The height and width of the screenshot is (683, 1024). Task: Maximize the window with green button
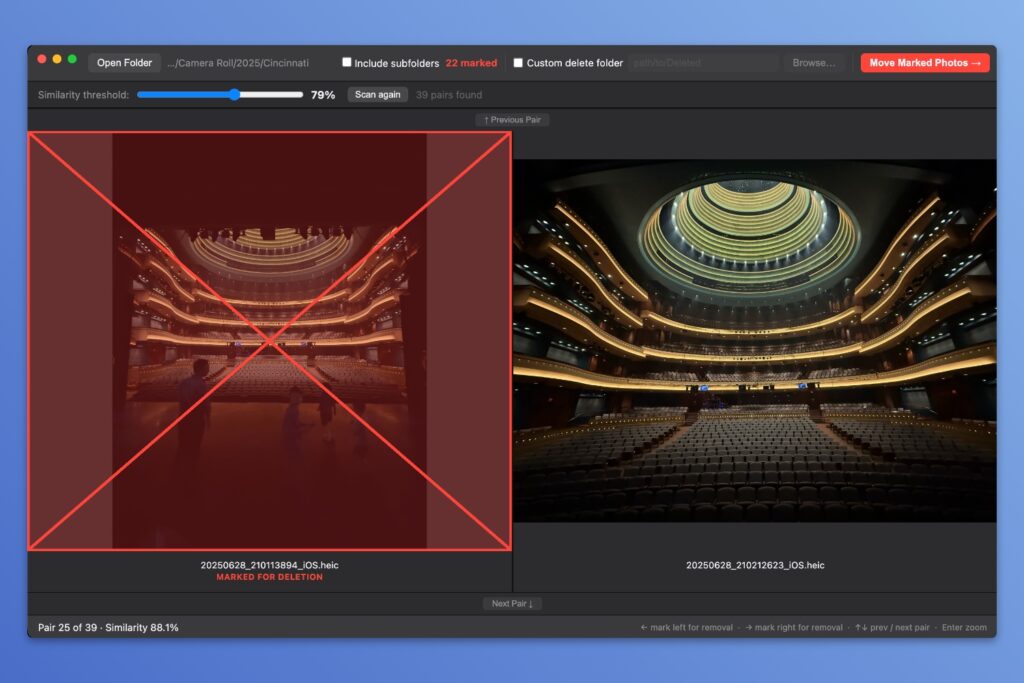pyautogui.click(x=72, y=59)
